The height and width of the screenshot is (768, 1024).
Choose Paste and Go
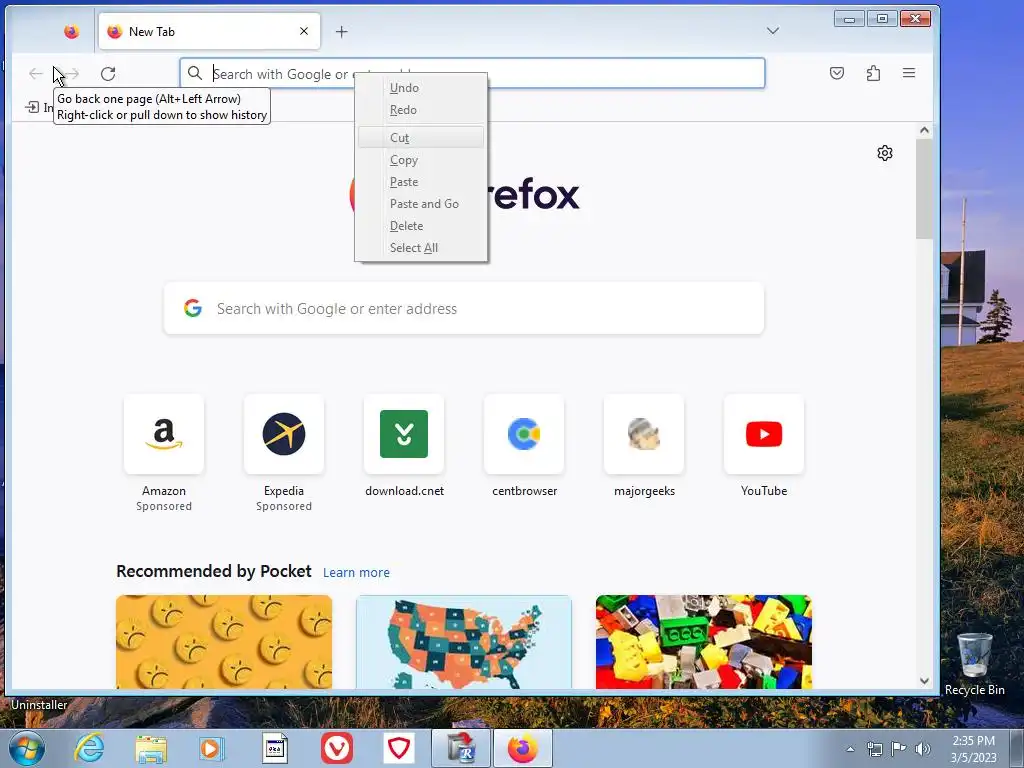[x=421, y=204]
